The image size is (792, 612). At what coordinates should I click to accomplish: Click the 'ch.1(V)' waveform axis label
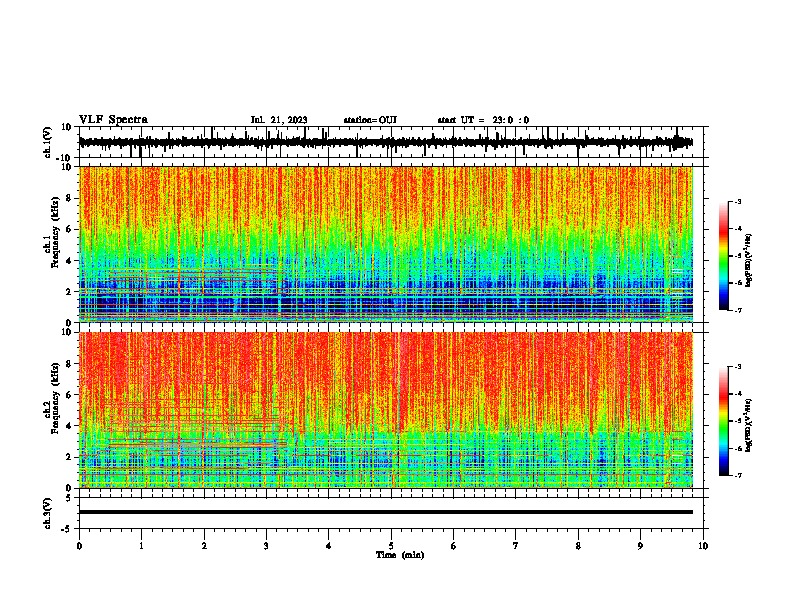48,142
